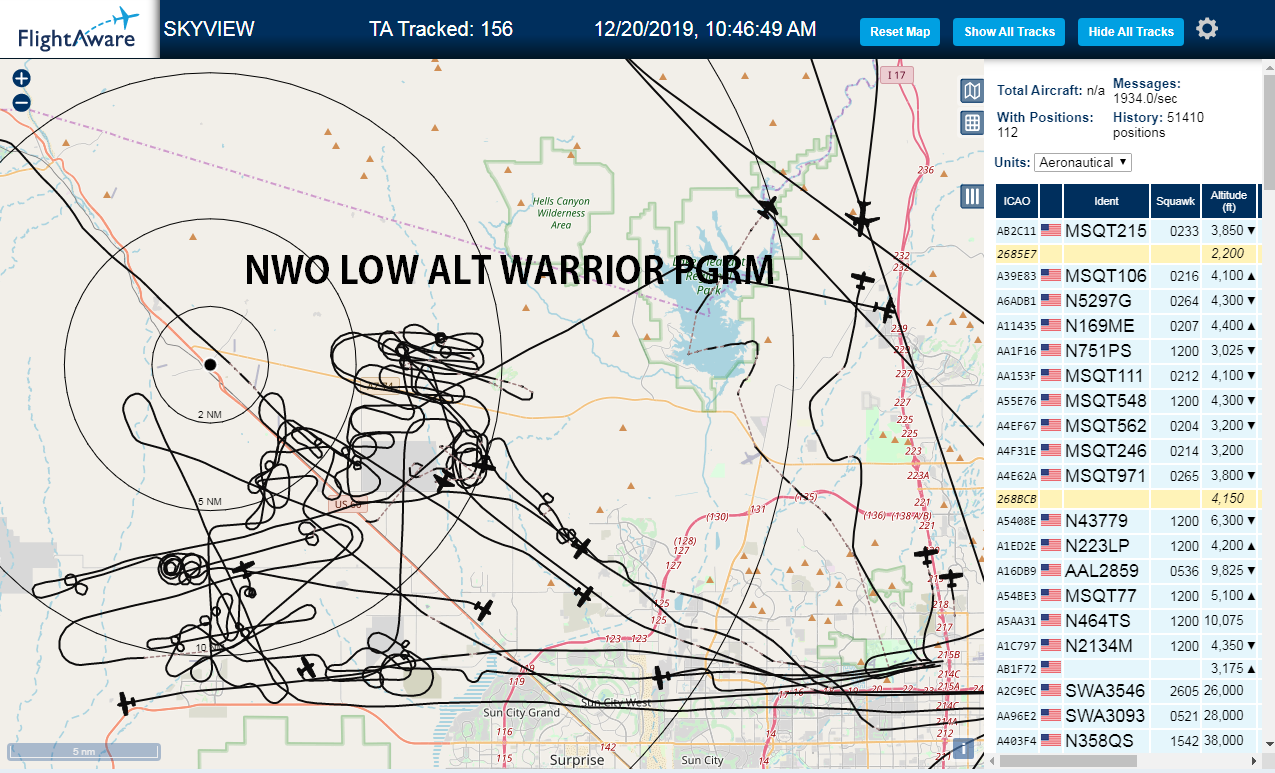Select the MSQT246 aircraft row
Screen dimensions: 1275x773
(1127, 450)
